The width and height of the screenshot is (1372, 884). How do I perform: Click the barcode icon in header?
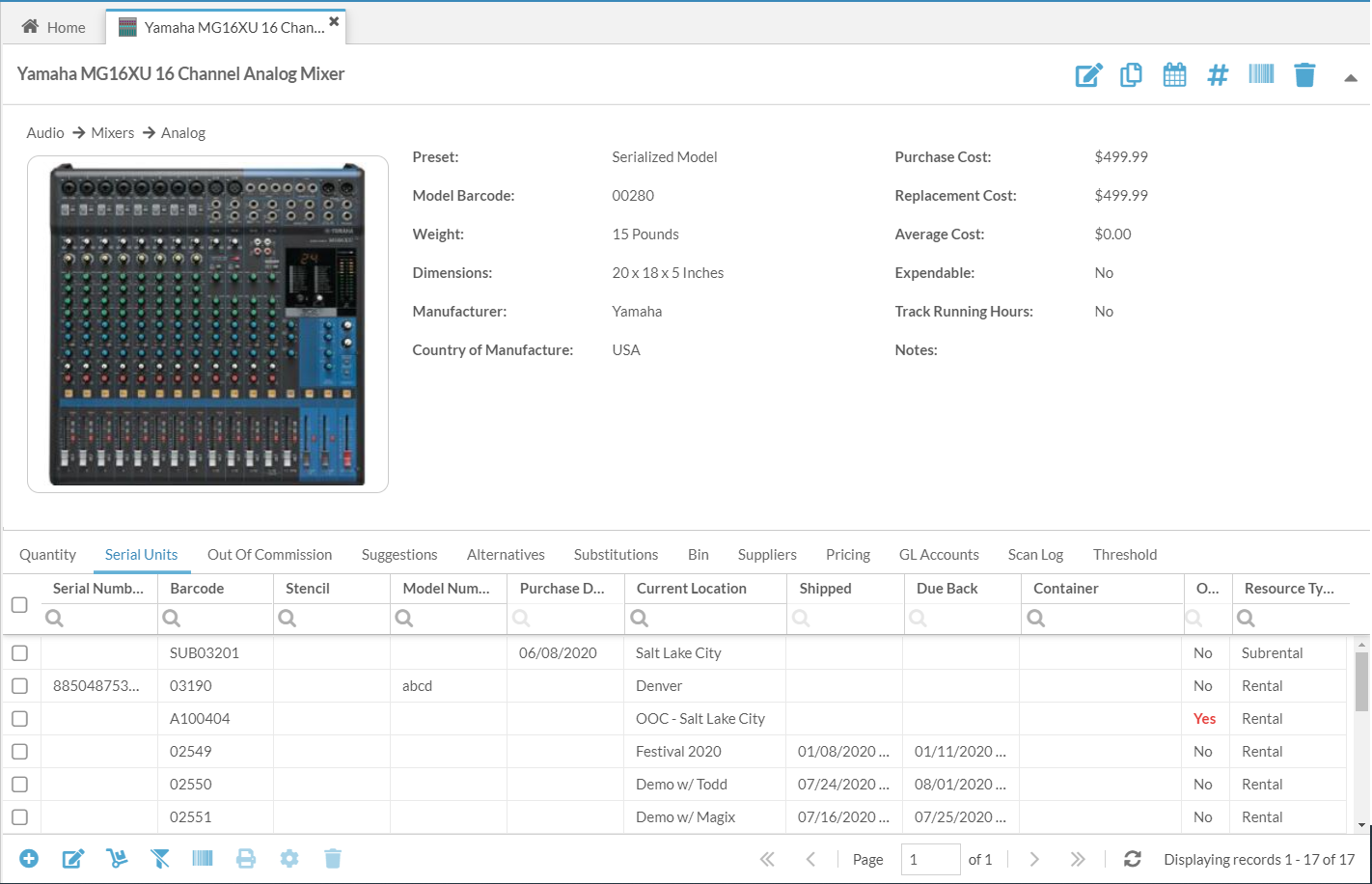pos(1261,74)
